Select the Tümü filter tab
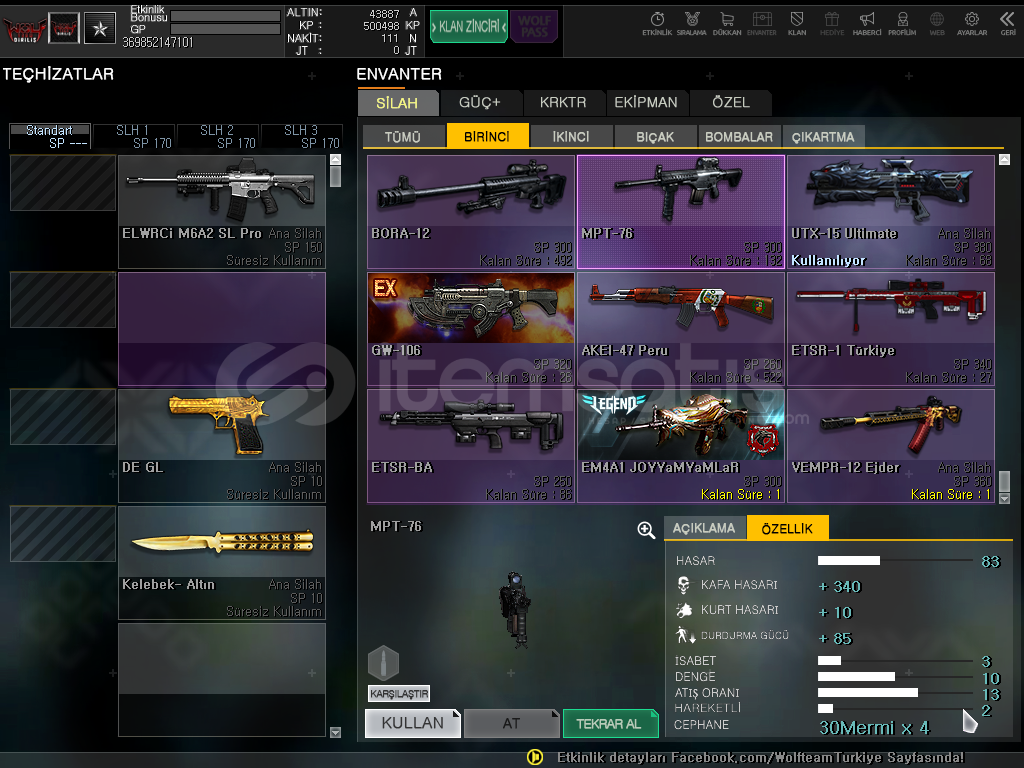This screenshot has height=768, width=1024. click(x=403, y=136)
